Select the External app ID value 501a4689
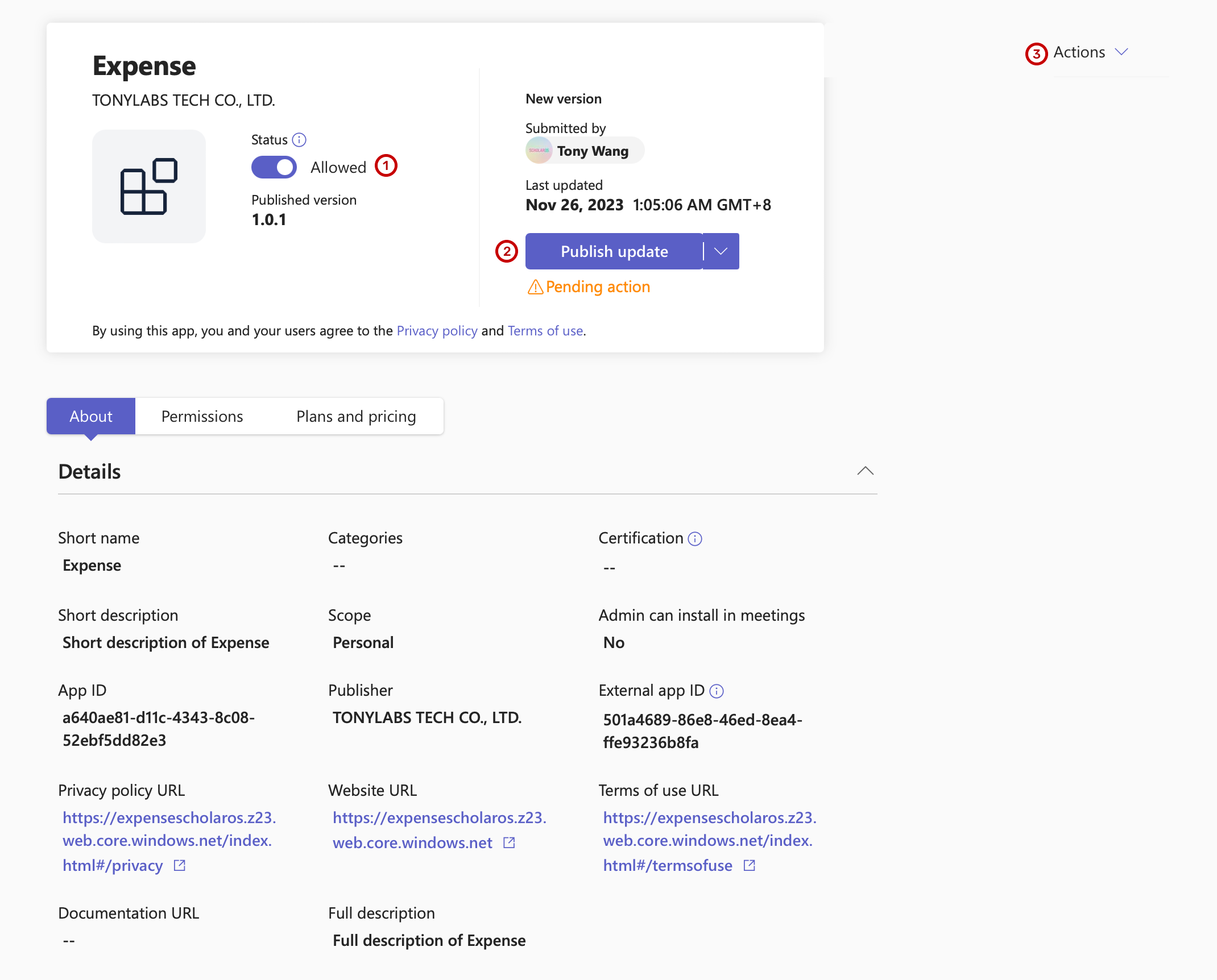Image resolution: width=1217 pixels, height=980 pixels. (x=703, y=732)
